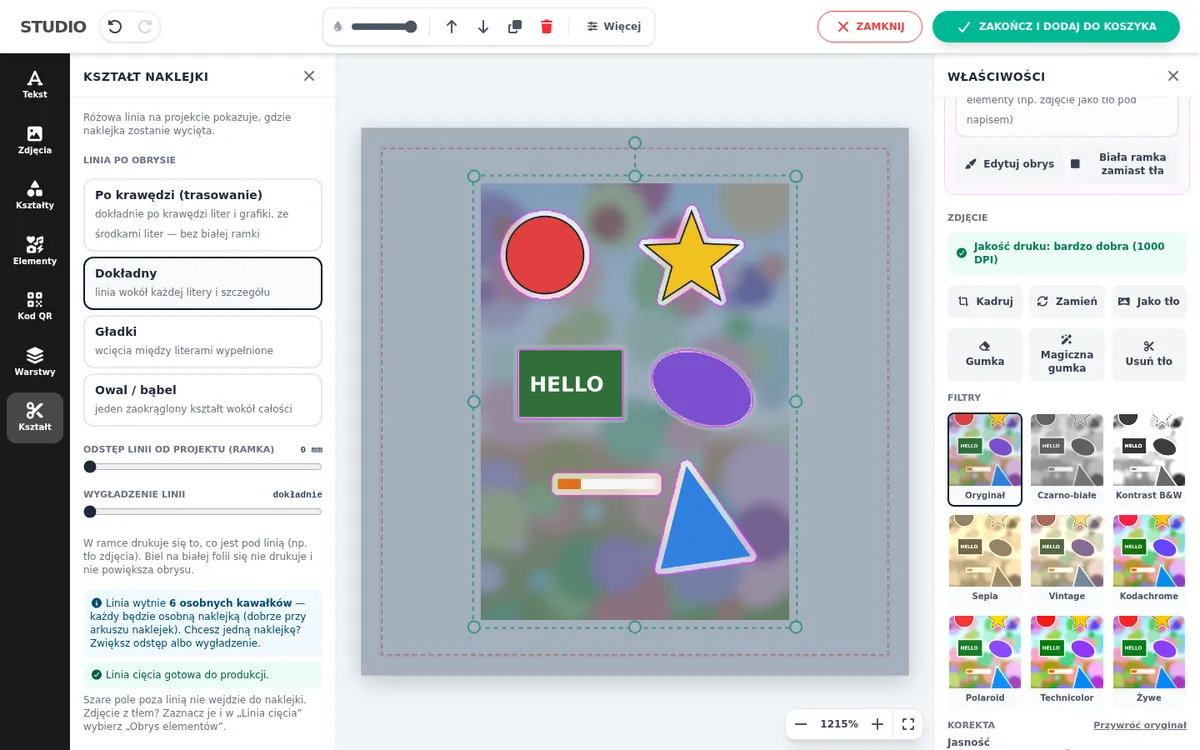
Task: Apply the Czarno-białe filter thumbnail
Action: coord(1067,458)
